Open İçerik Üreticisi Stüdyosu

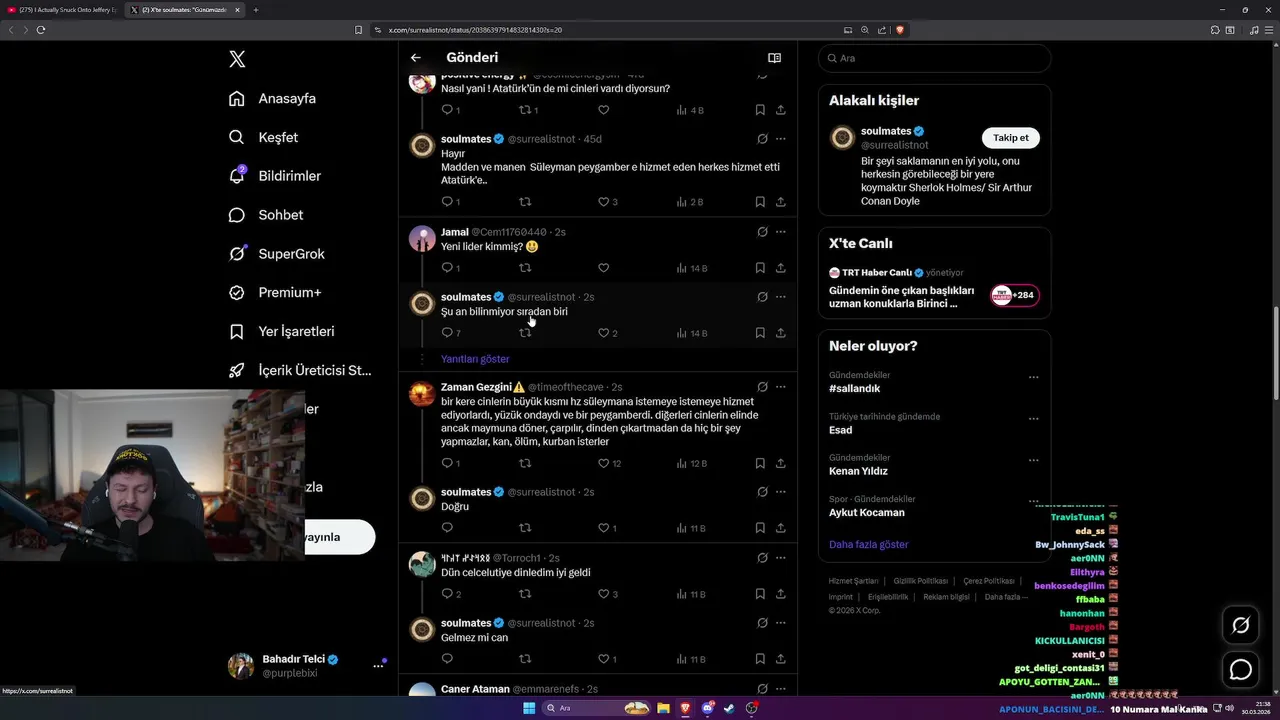click(300, 370)
